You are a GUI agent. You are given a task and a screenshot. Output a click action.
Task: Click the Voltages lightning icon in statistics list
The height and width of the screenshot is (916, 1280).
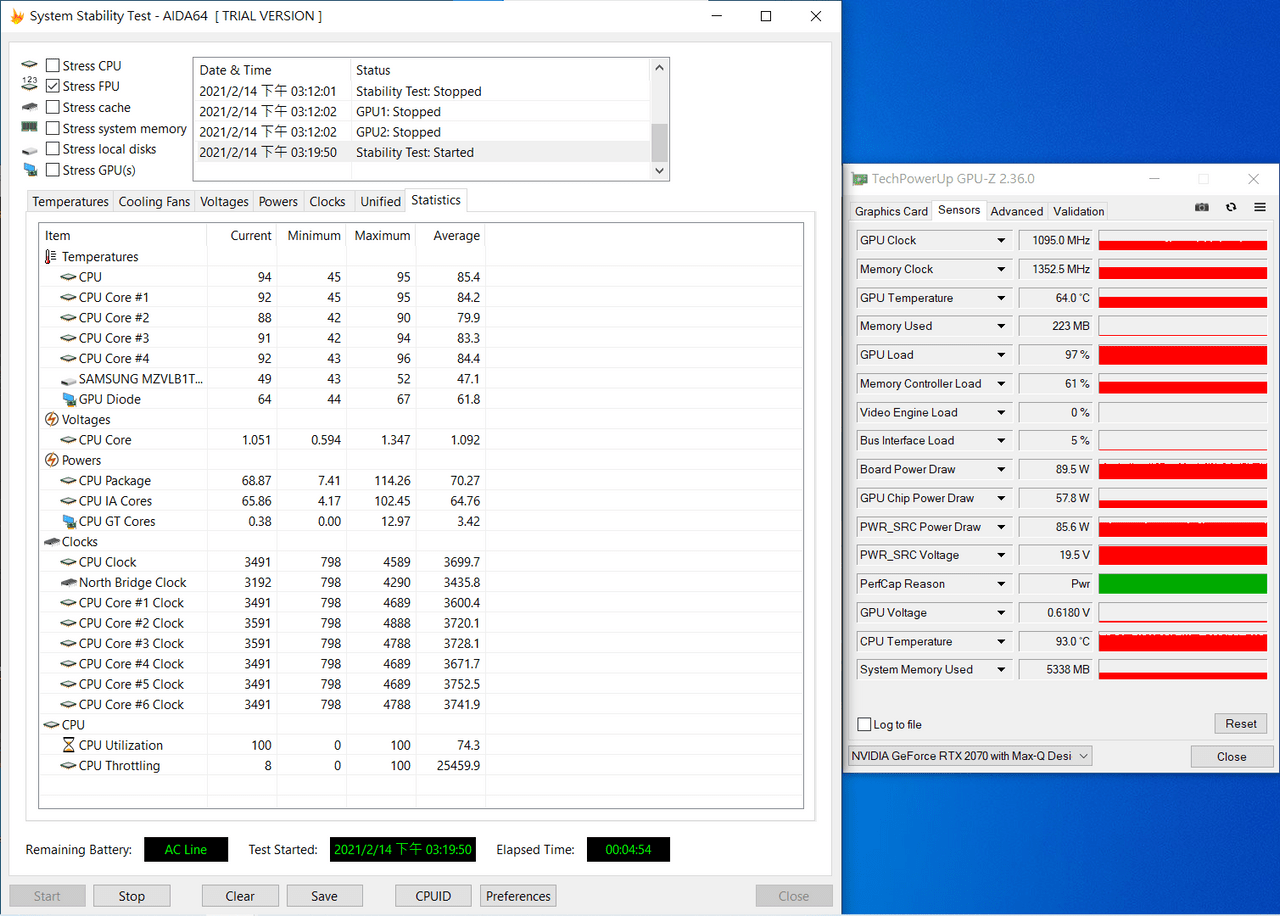coord(52,420)
